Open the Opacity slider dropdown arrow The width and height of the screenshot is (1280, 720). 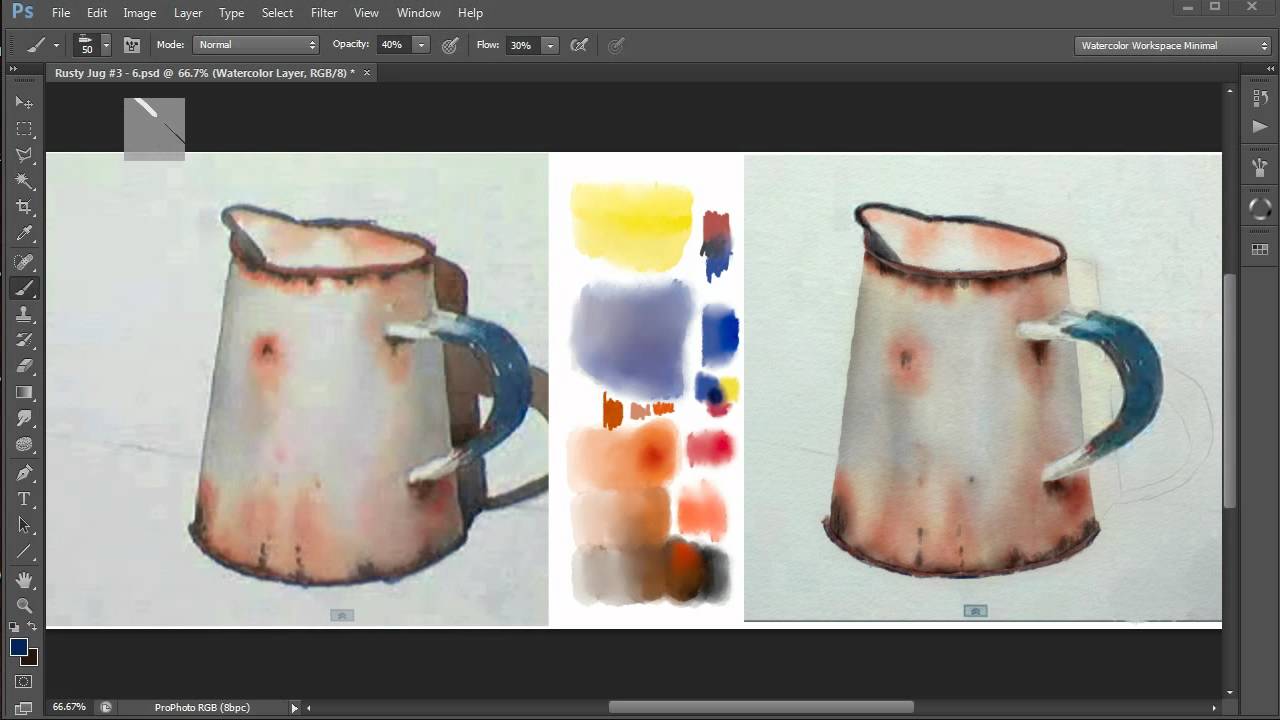point(421,45)
